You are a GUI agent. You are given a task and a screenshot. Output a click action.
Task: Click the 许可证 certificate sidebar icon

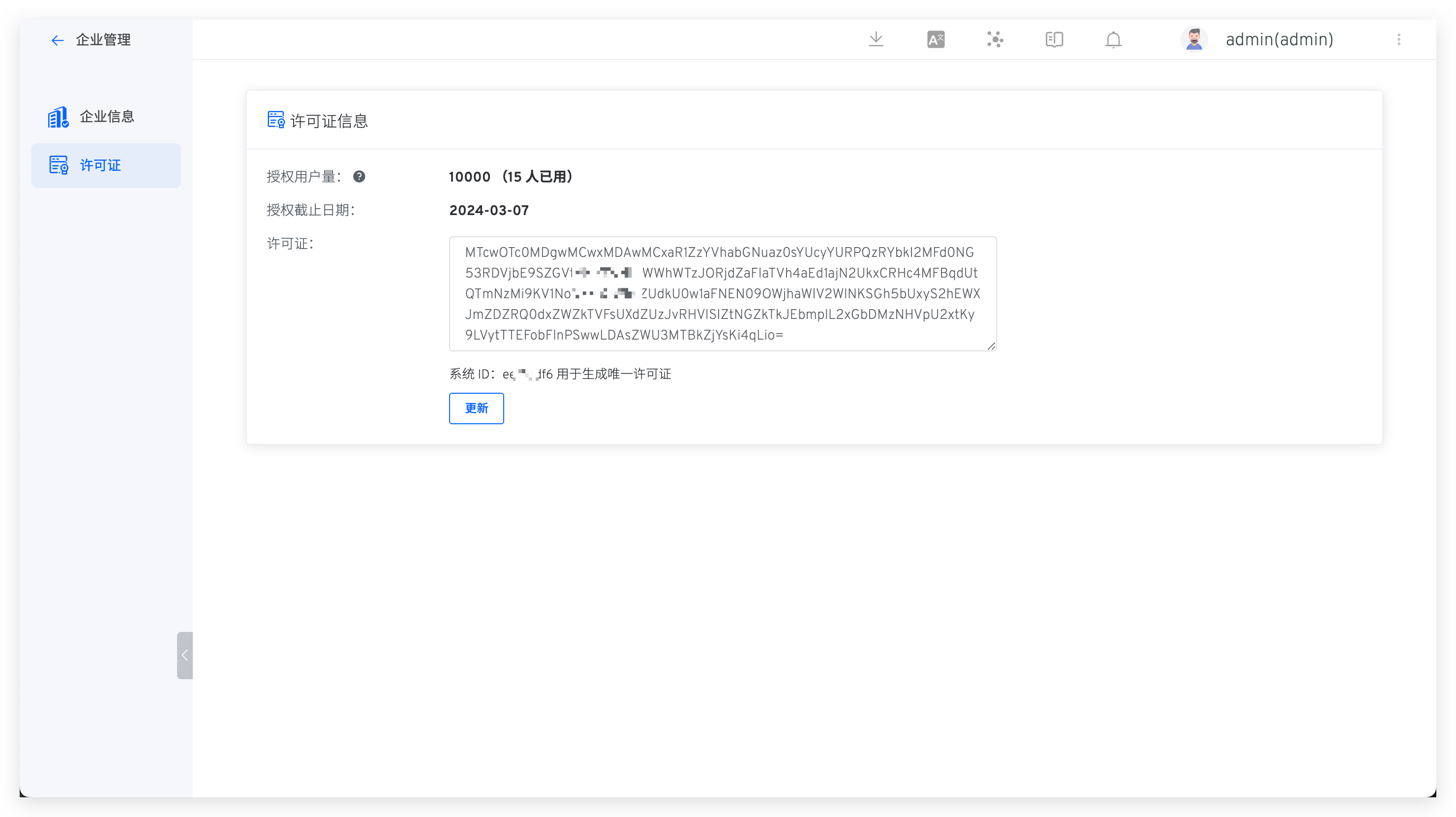(x=58, y=165)
